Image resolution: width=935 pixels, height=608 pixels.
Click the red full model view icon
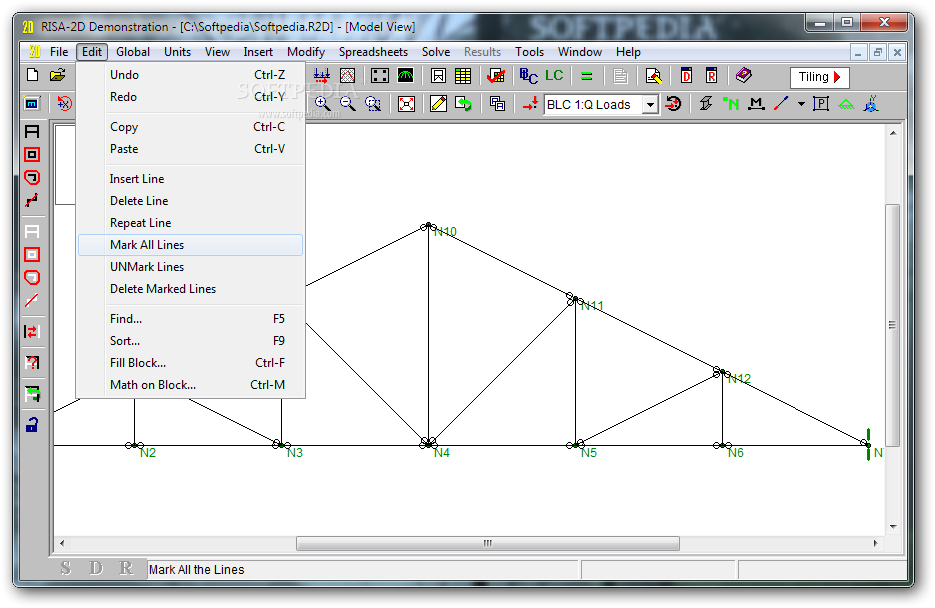406,104
